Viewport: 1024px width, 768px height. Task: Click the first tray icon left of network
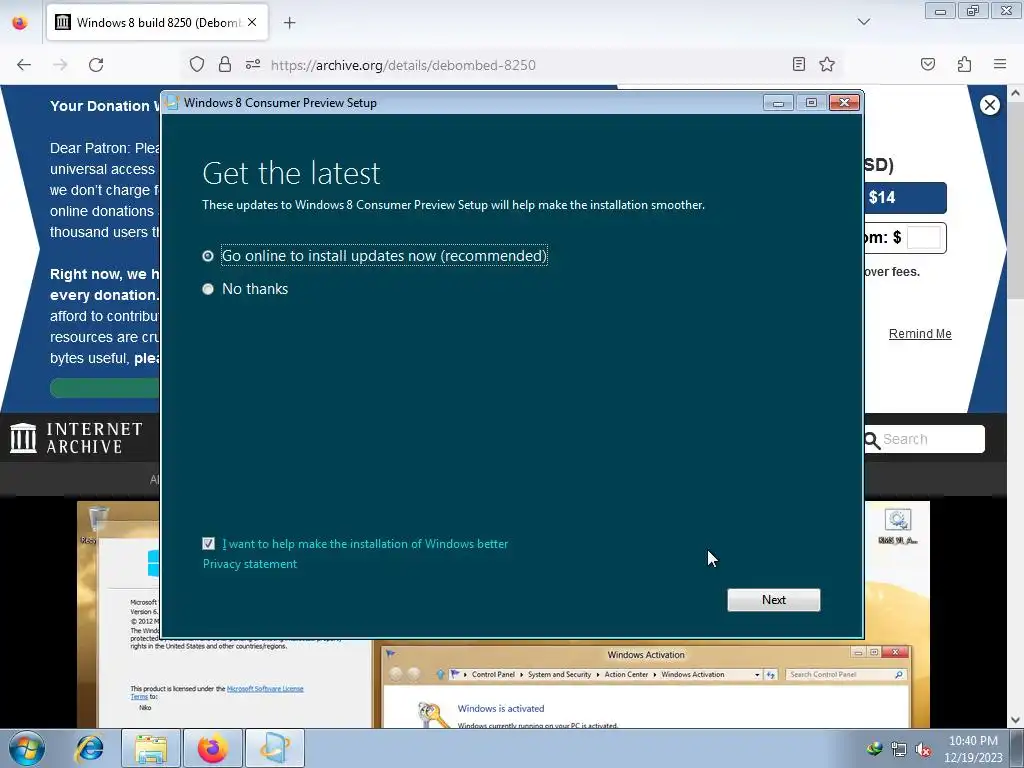point(874,749)
